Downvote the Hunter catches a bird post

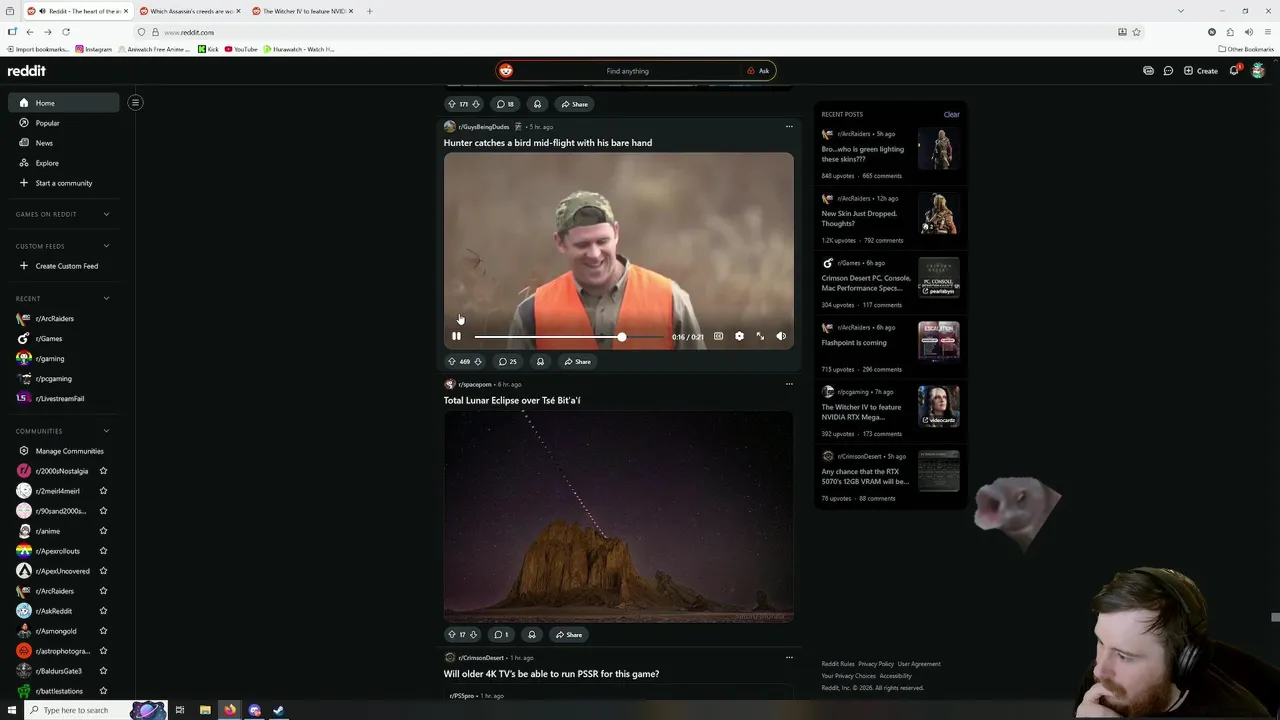pos(478,361)
